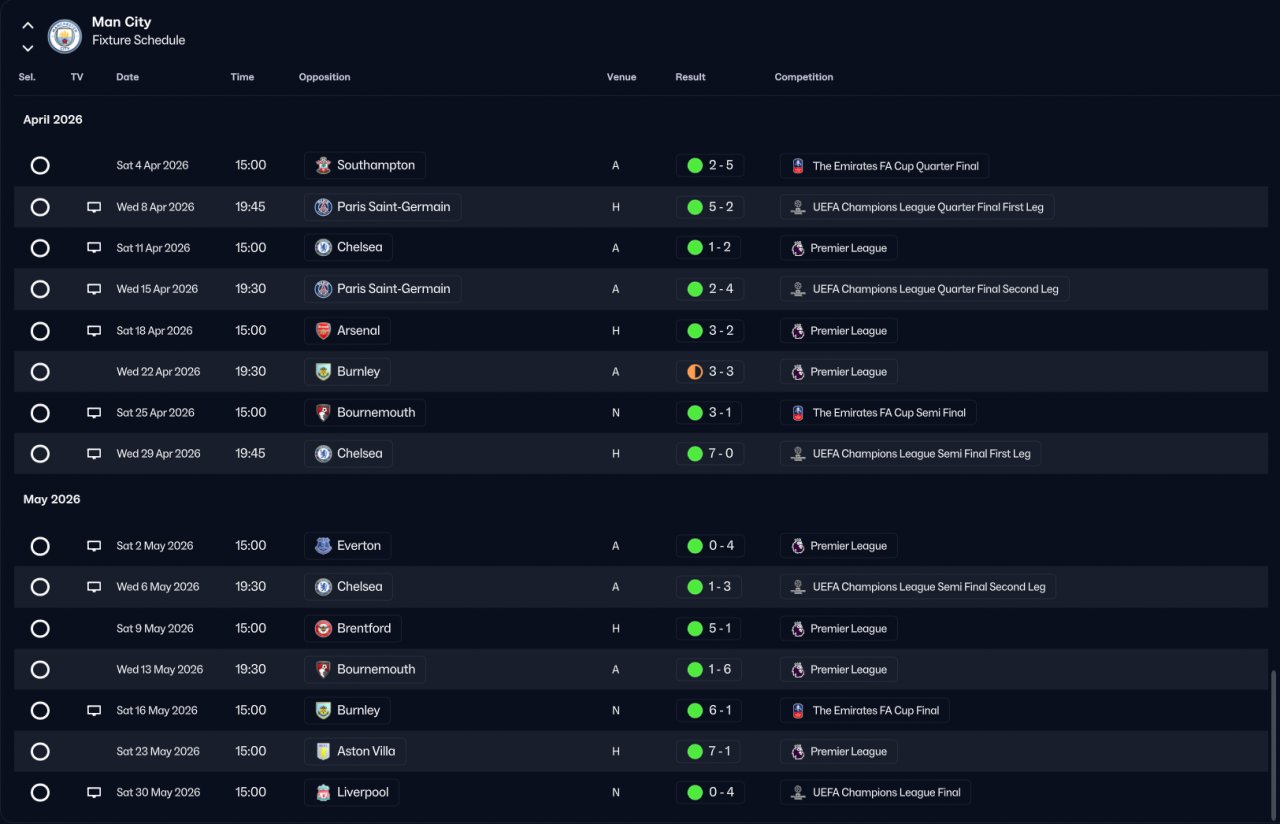Click the Burnley badge in the 22 Apr row
This screenshot has height=824, width=1280.
click(323, 372)
